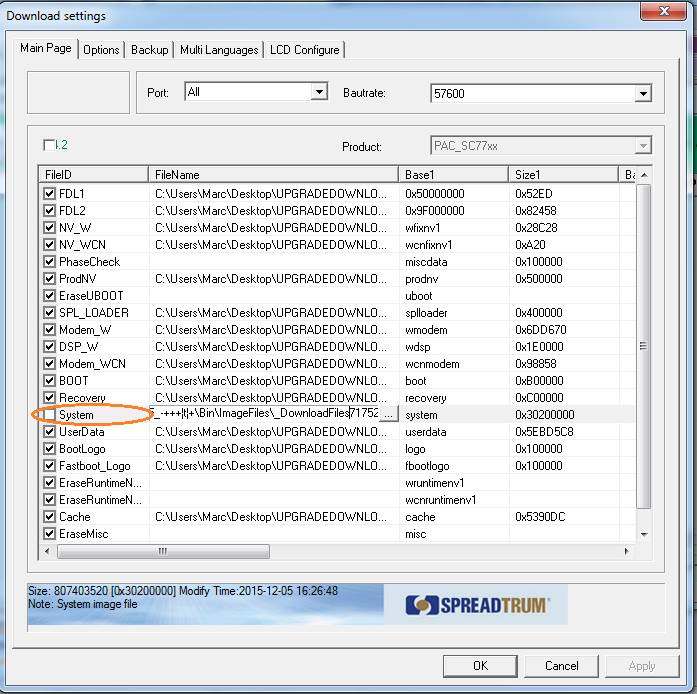Screen dimensions: 697x694
Task: Open the Port dropdown
Action: coord(319,92)
